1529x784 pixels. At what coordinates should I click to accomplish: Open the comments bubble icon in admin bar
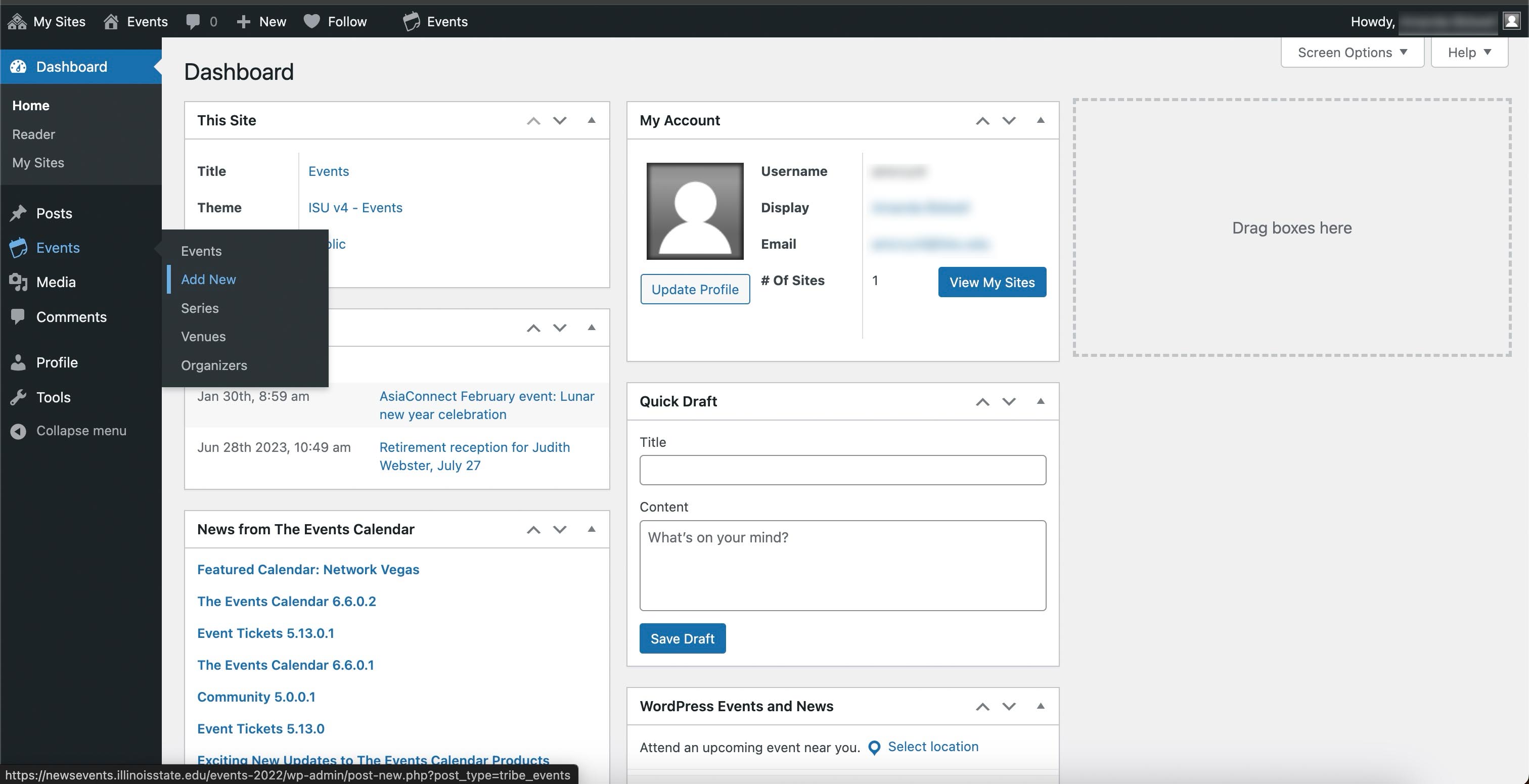pyautogui.click(x=193, y=22)
